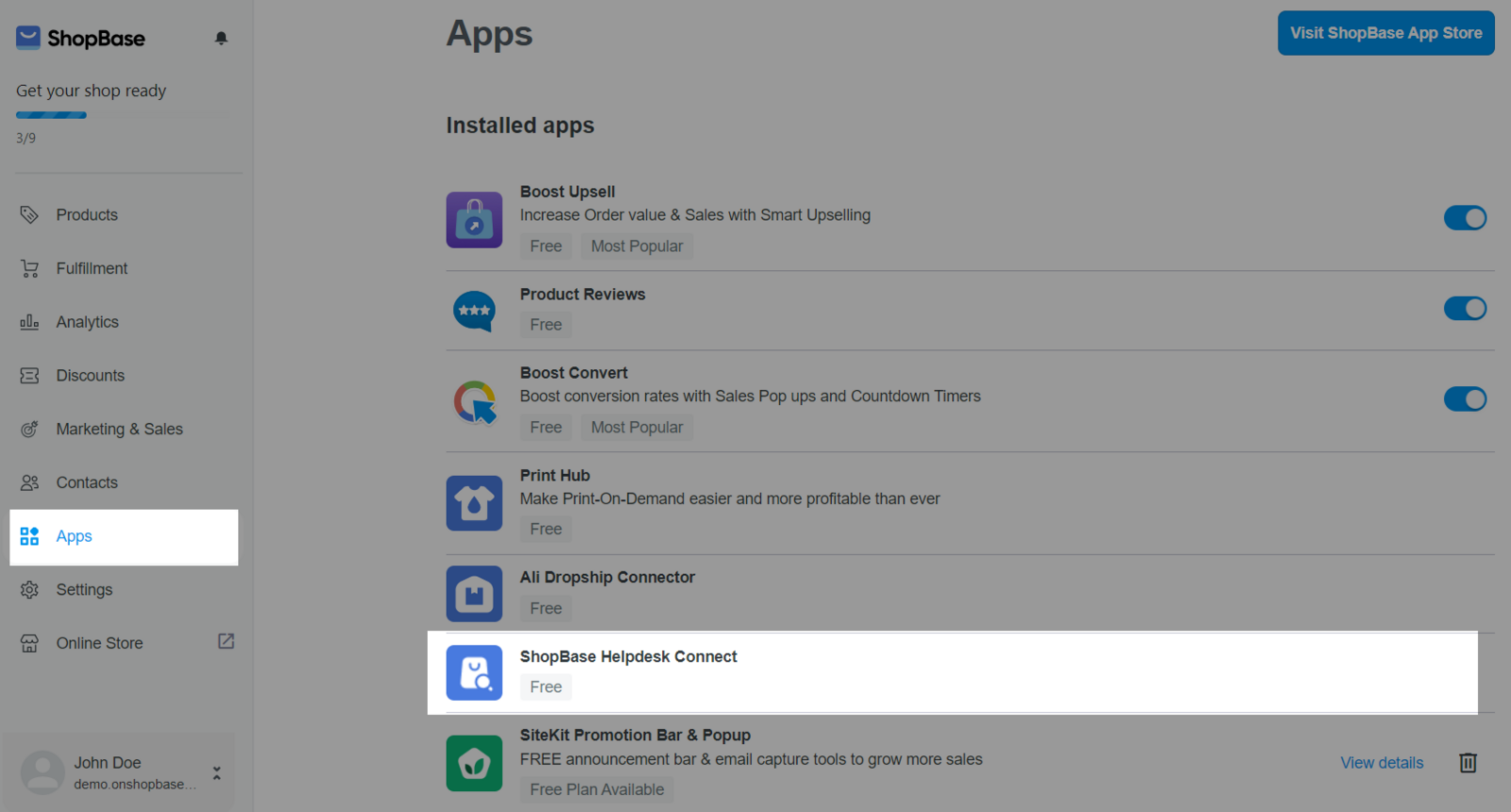Click the Product Reviews app icon
The width and height of the screenshot is (1511, 812).
(x=474, y=311)
